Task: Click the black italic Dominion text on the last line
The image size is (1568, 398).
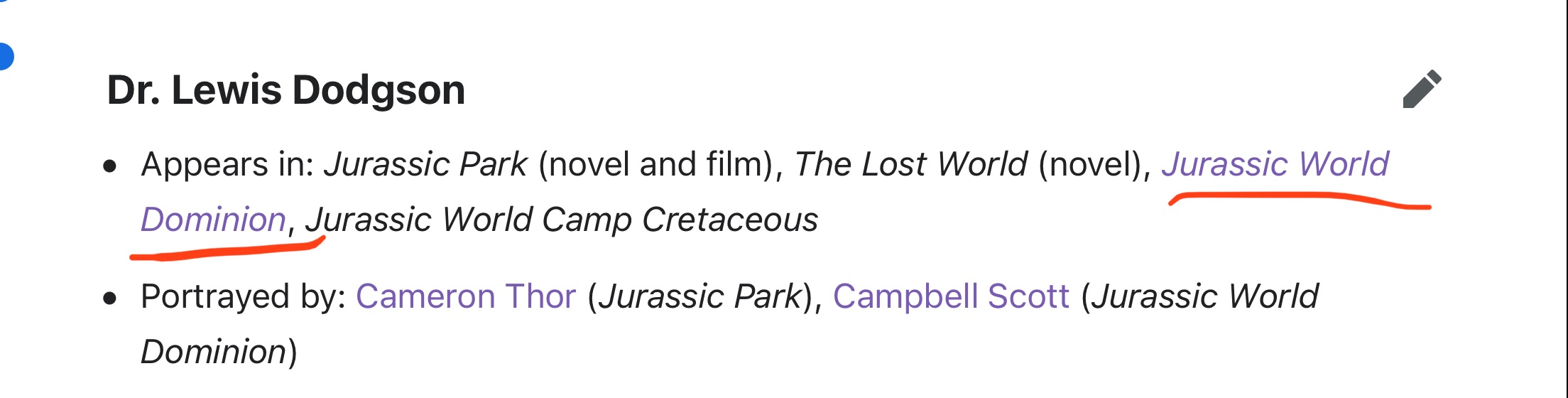Action: tap(213, 352)
